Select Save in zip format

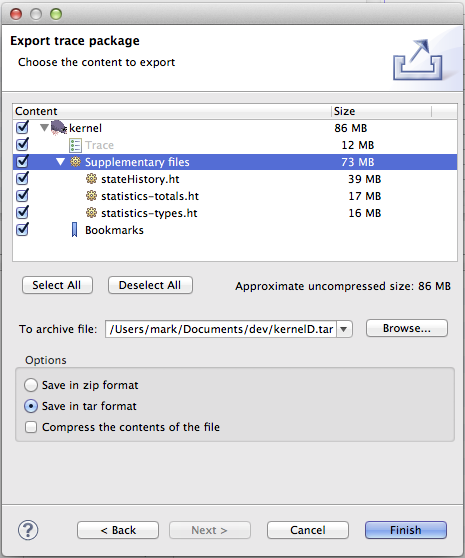[x=31, y=385]
